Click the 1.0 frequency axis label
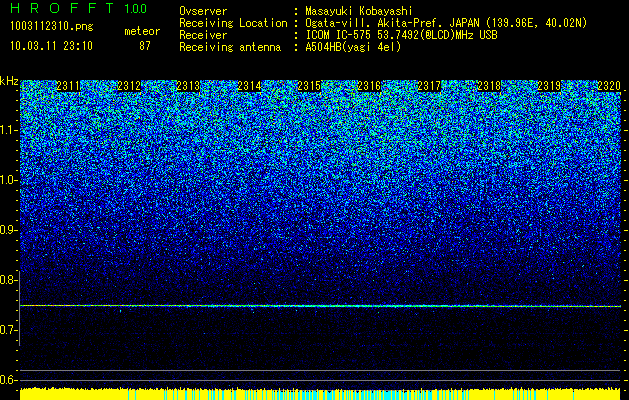 point(8,180)
